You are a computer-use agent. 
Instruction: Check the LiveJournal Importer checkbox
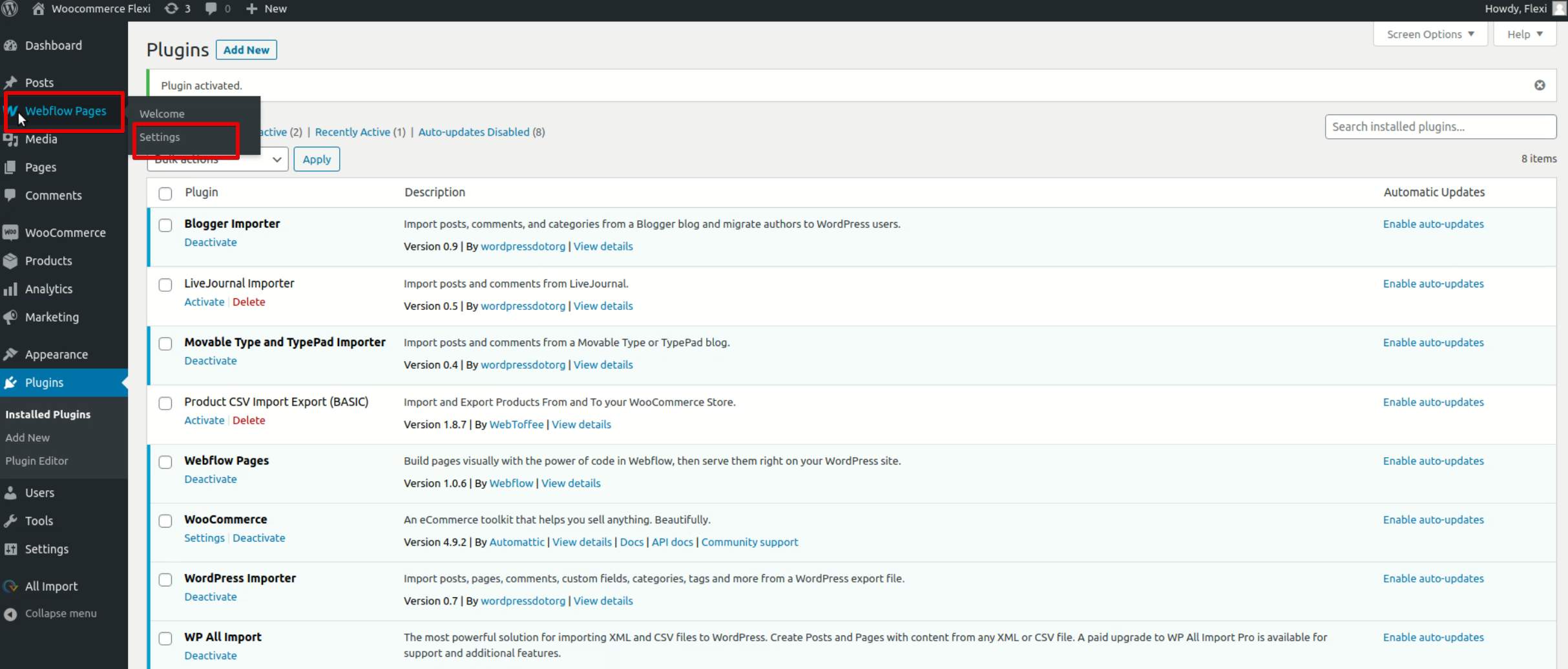(165, 285)
